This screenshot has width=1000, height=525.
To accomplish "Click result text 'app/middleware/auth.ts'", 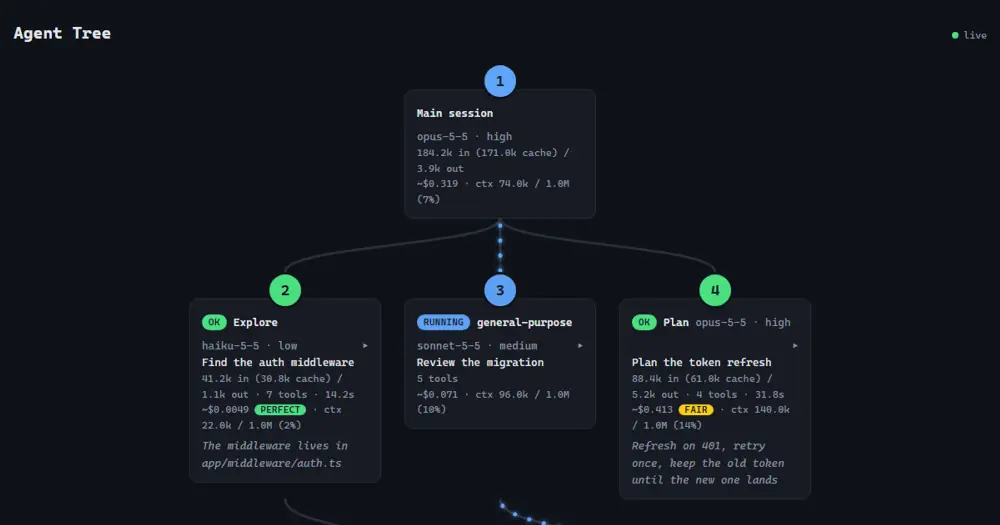I will (x=272, y=463).
